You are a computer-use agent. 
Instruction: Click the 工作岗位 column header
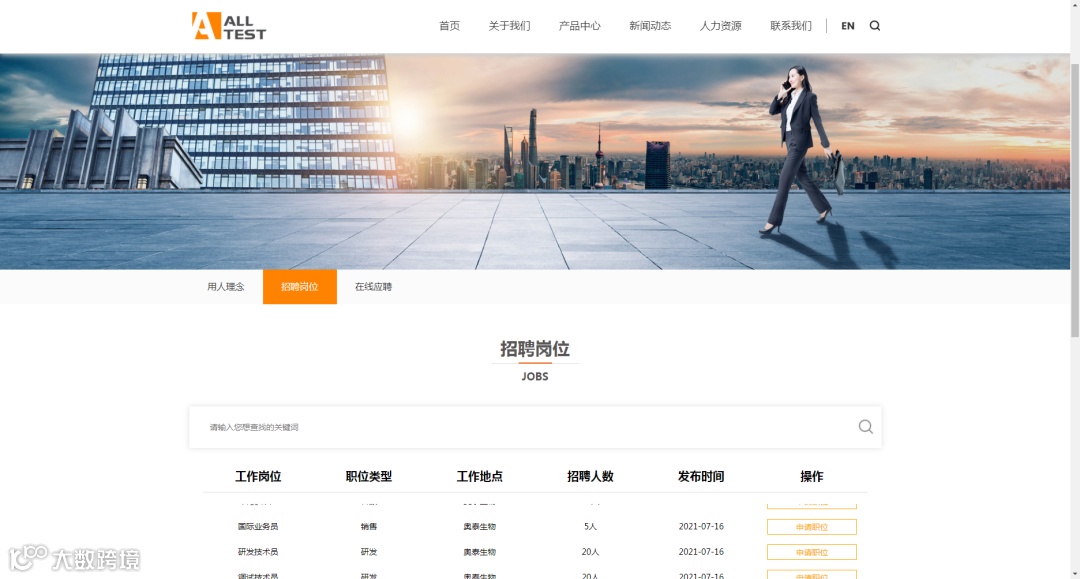click(258, 476)
